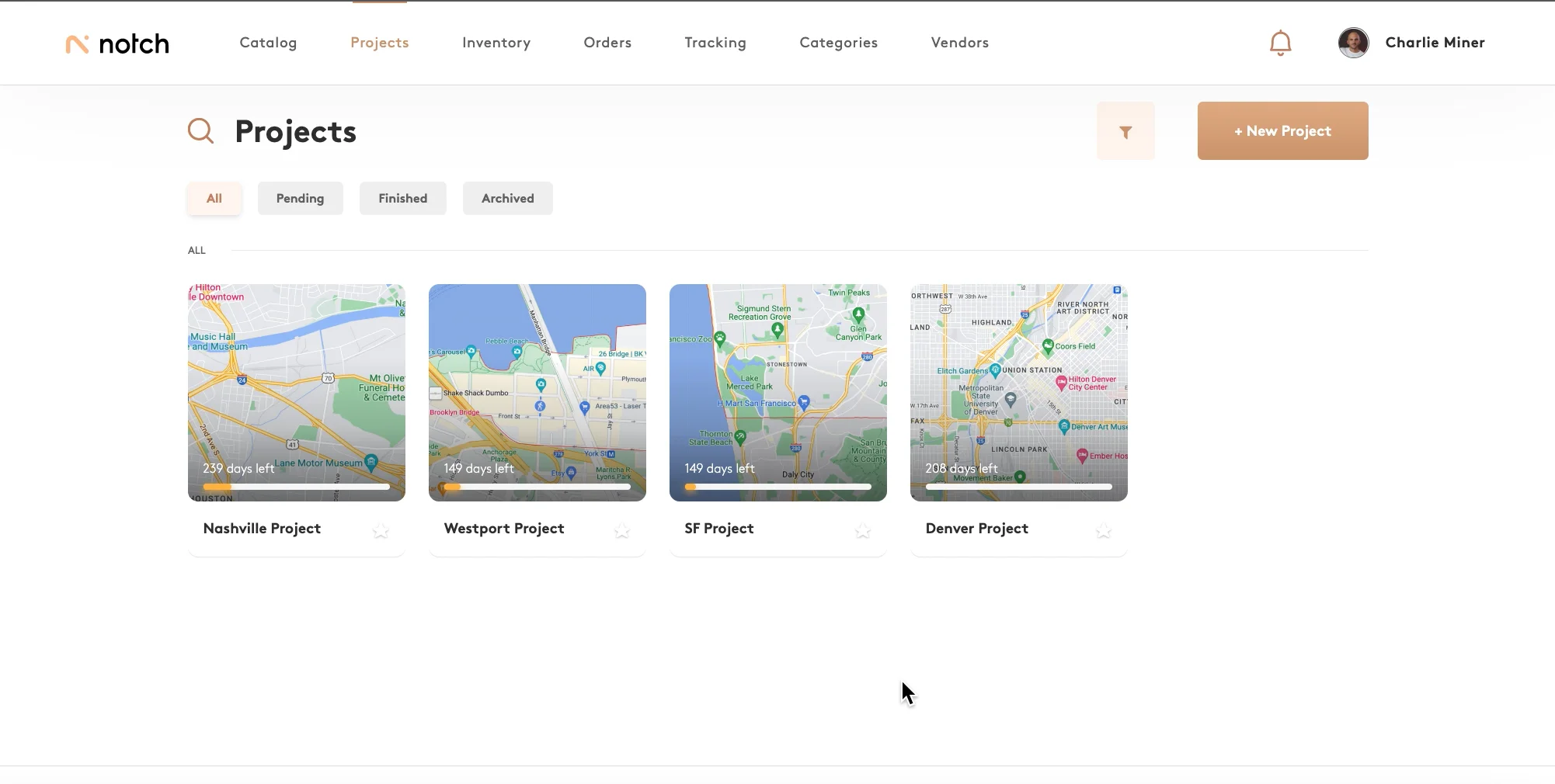Screen dimensions: 1555x784
Task: Open the filter funnel button
Action: pyautogui.click(x=1125, y=131)
